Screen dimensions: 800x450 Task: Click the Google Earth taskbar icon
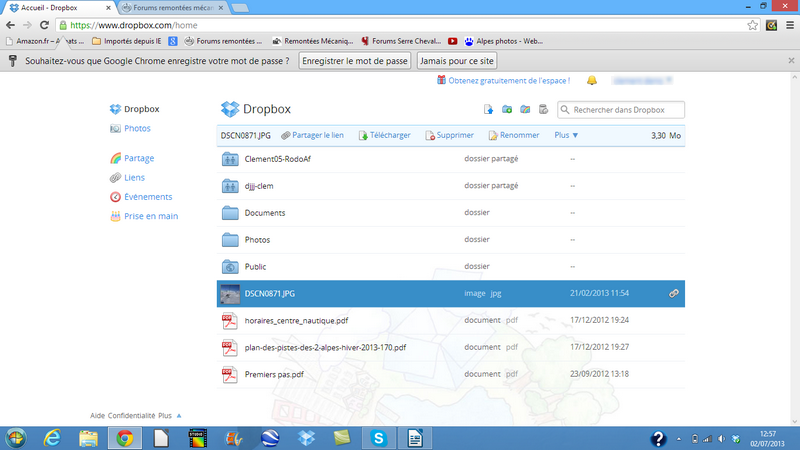(270, 438)
